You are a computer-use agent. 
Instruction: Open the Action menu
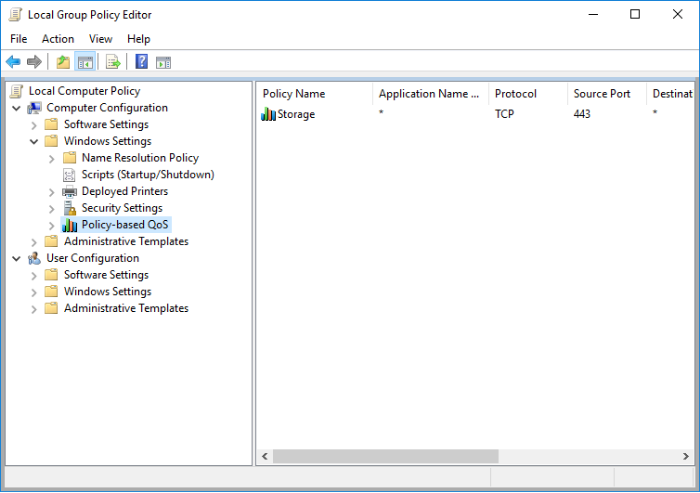point(58,39)
